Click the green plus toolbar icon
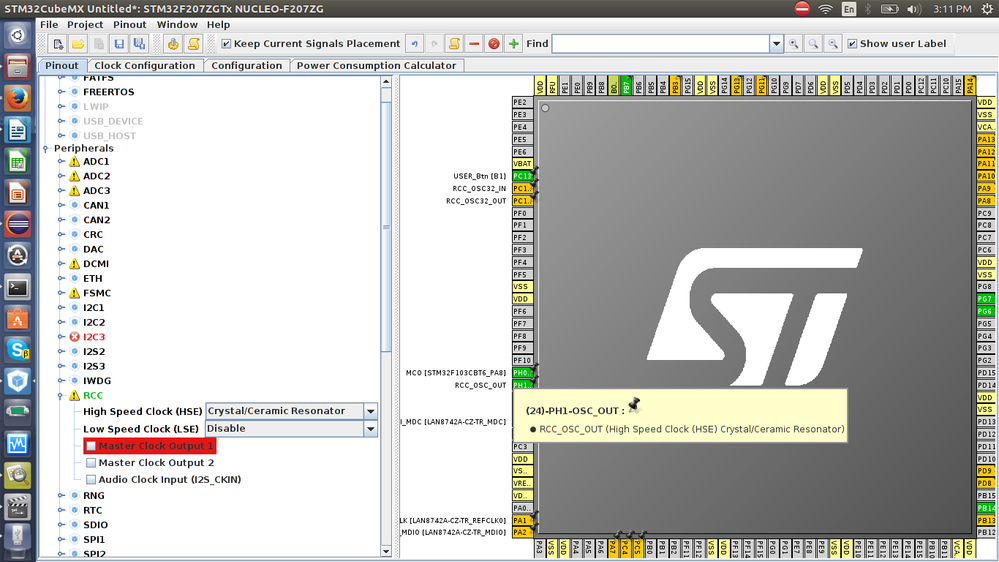The image size is (999, 562). point(514,44)
